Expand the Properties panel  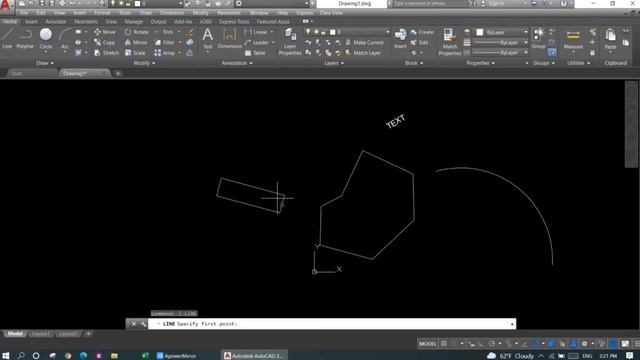[480, 63]
